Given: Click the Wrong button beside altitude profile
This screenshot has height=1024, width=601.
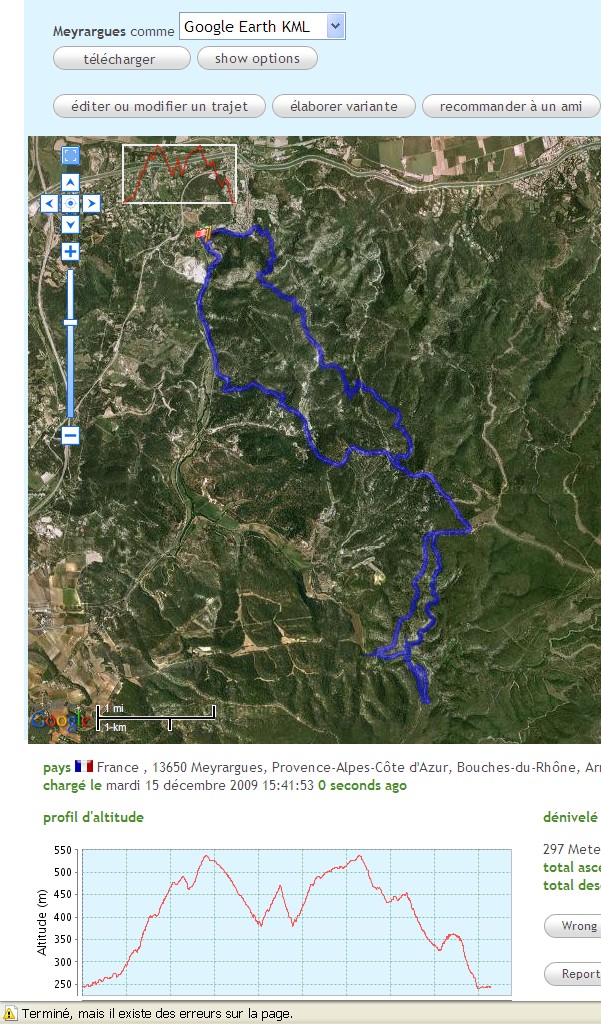Looking at the screenshot, I should [574, 925].
